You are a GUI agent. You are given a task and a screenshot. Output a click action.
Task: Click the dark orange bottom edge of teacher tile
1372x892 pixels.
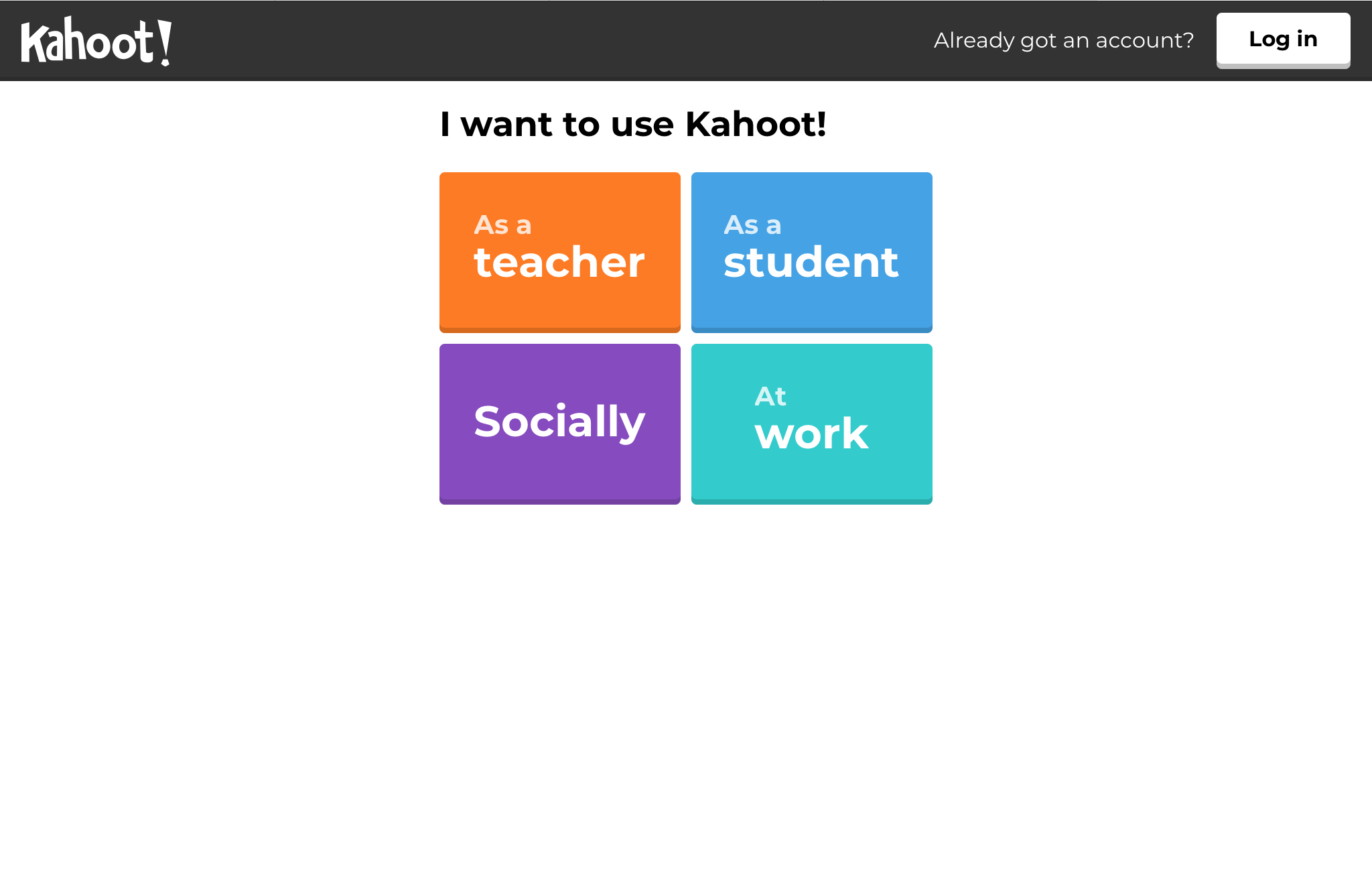[x=559, y=330]
